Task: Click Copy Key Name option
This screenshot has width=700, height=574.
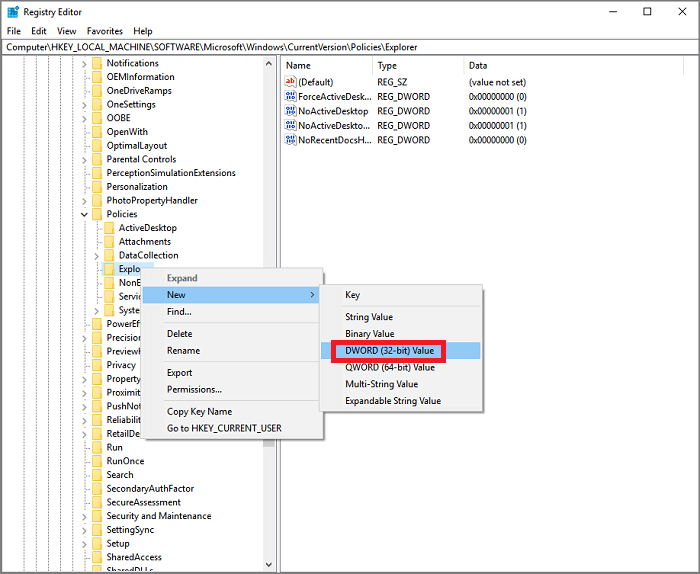Action: point(199,412)
